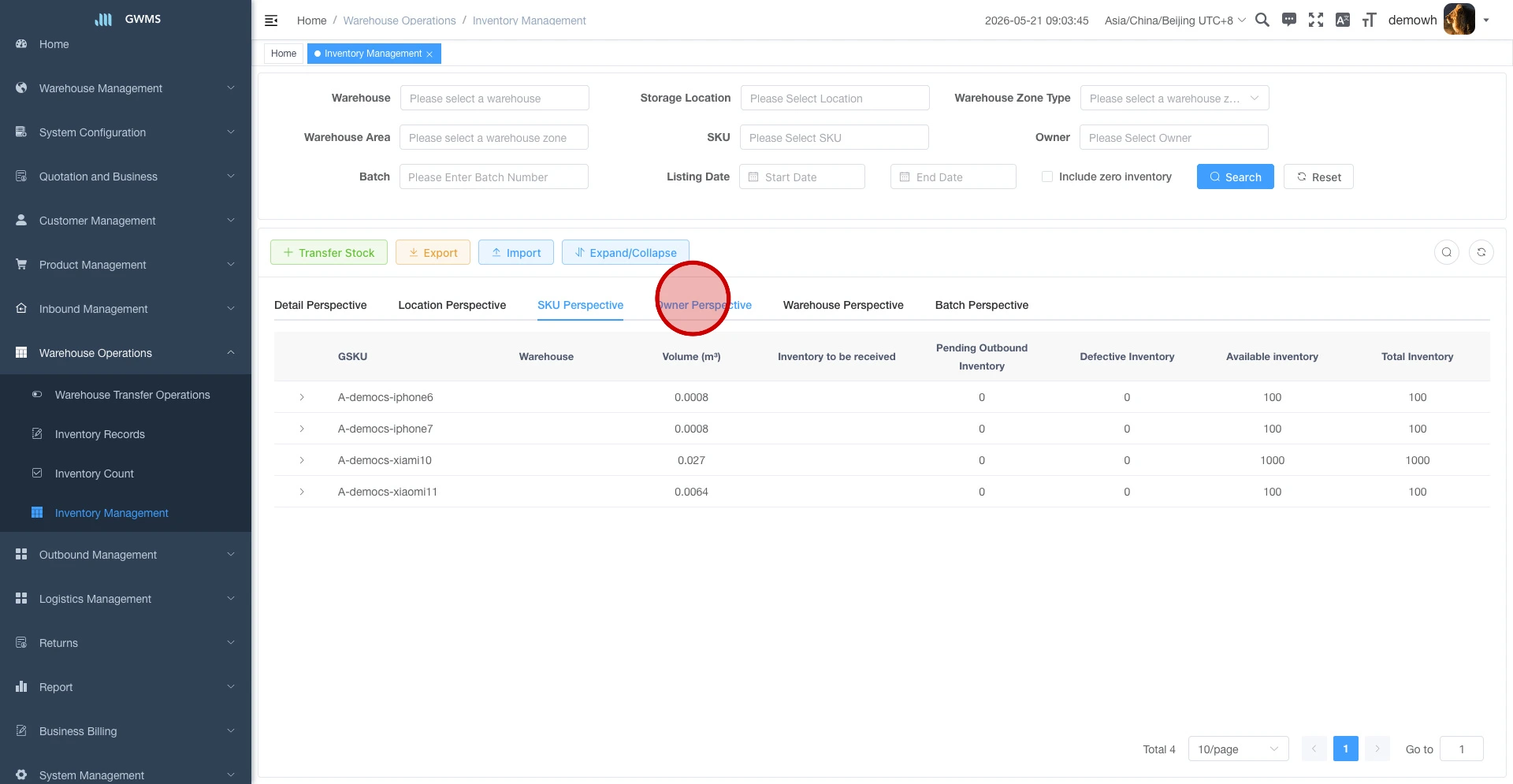Open the language switch icon
Viewport: 1513px width, 784px height.
(x=1343, y=20)
